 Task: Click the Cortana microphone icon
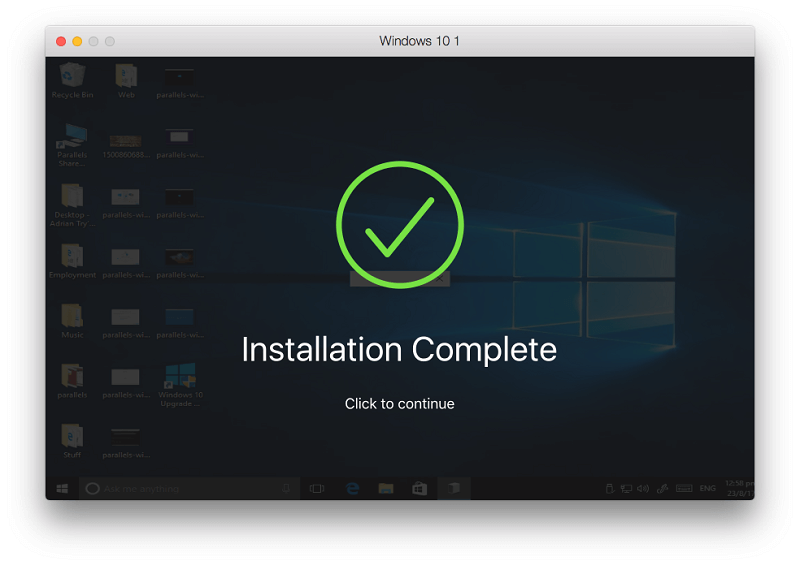click(x=286, y=488)
